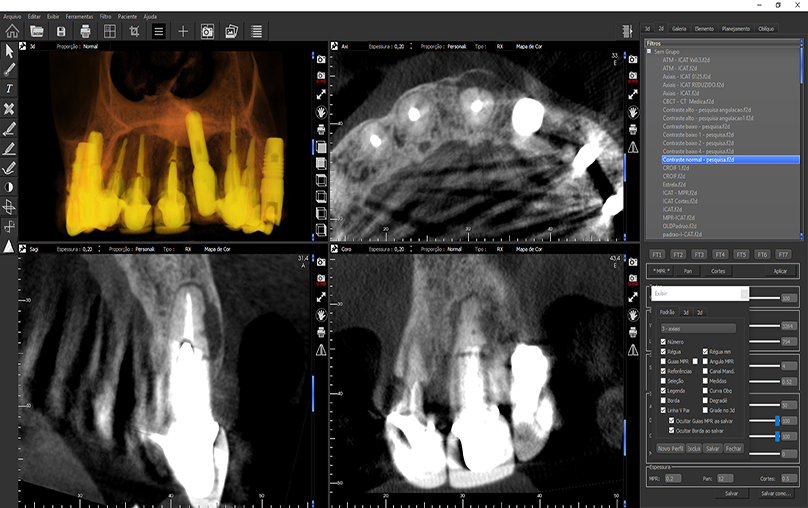Click the Salvar como... button
Screen dimensions: 808x508
(x=774, y=493)
